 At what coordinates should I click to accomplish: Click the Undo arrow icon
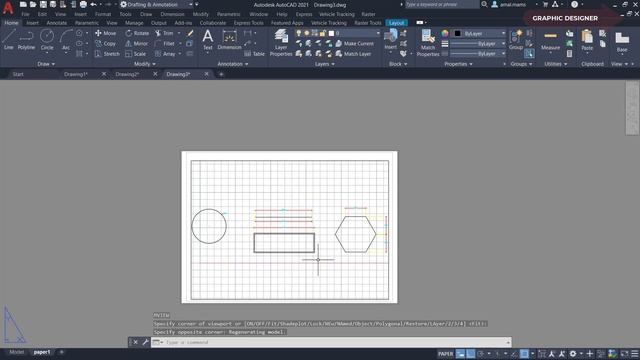(x=93, y=4)
